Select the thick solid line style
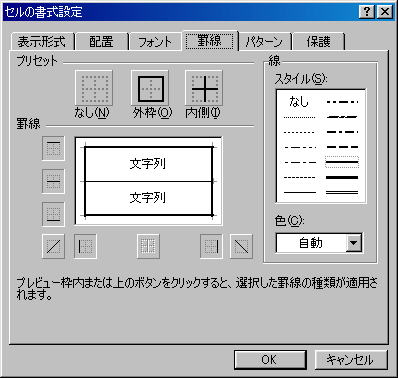This screenshot has width=398, height=378. (x=342, y=177)
